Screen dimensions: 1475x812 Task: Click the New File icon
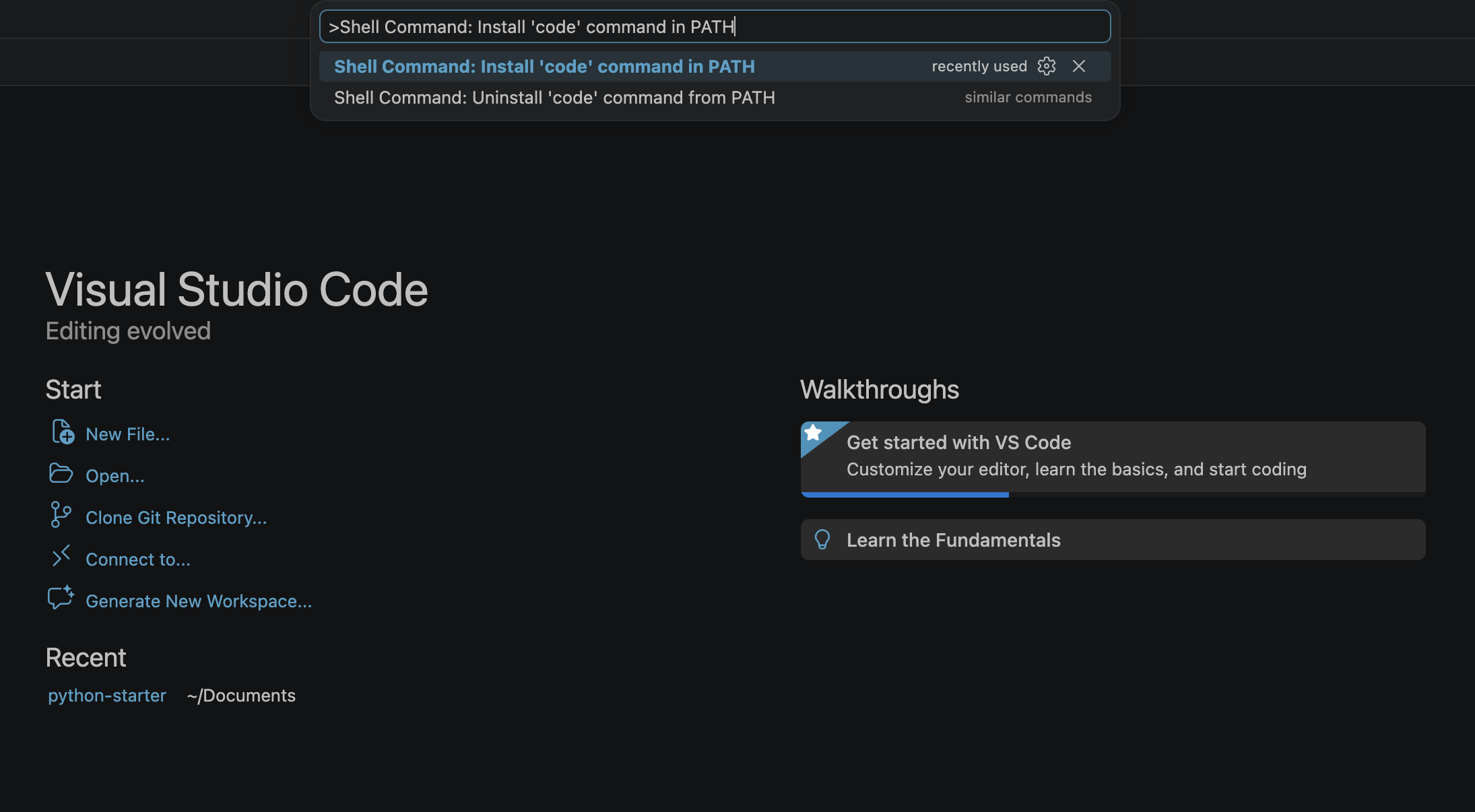(x=63, y=432)
